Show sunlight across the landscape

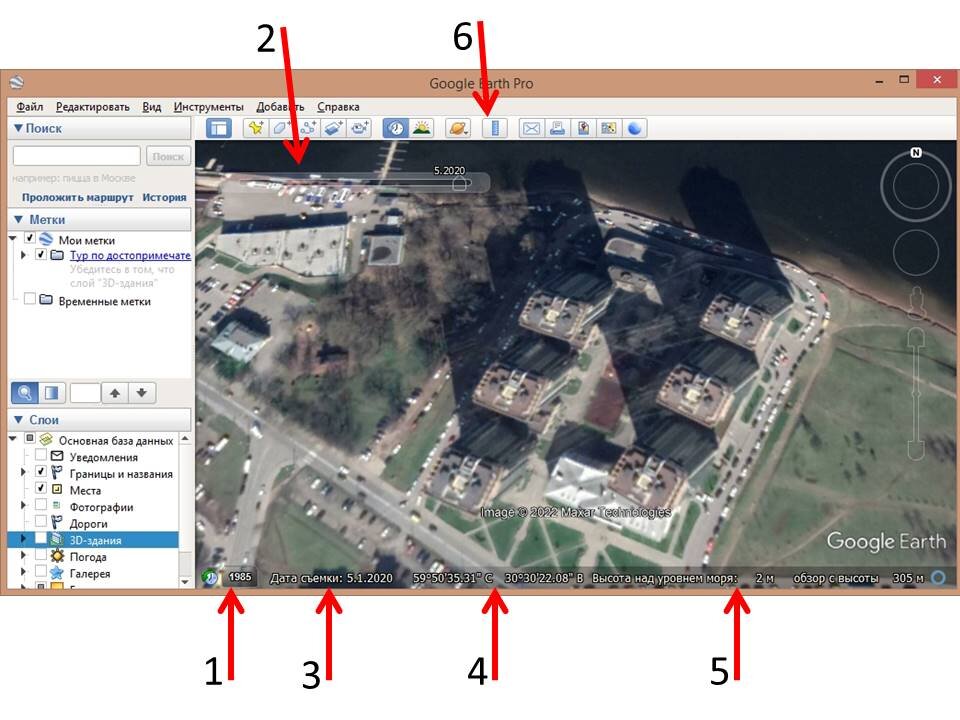pyautogui.click(x=422, y=128)
